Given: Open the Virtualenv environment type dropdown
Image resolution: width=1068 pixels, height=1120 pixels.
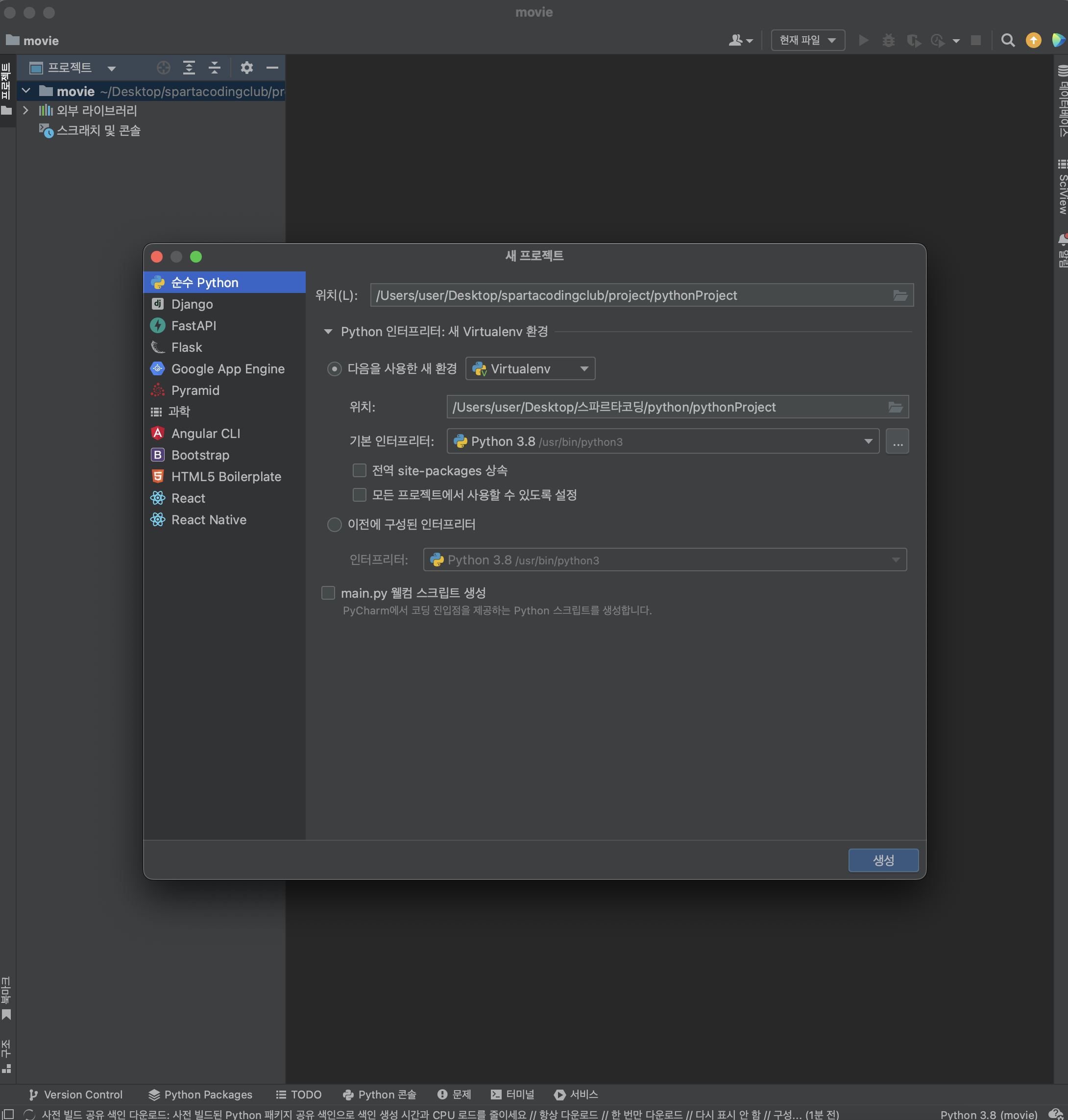Looking at the screenshot, I should pyautogui.click(x=531, y=369).
